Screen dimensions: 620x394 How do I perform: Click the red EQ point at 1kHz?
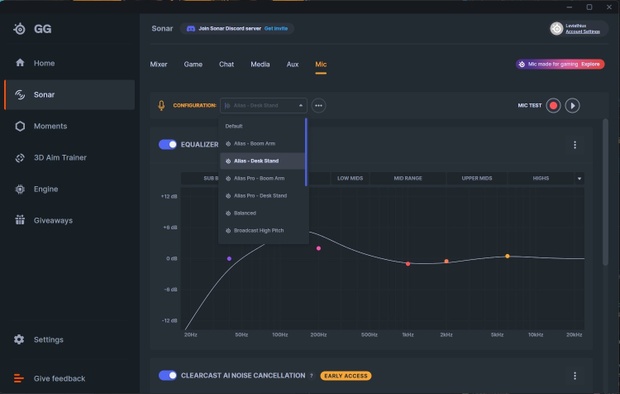tap(408, 264)
